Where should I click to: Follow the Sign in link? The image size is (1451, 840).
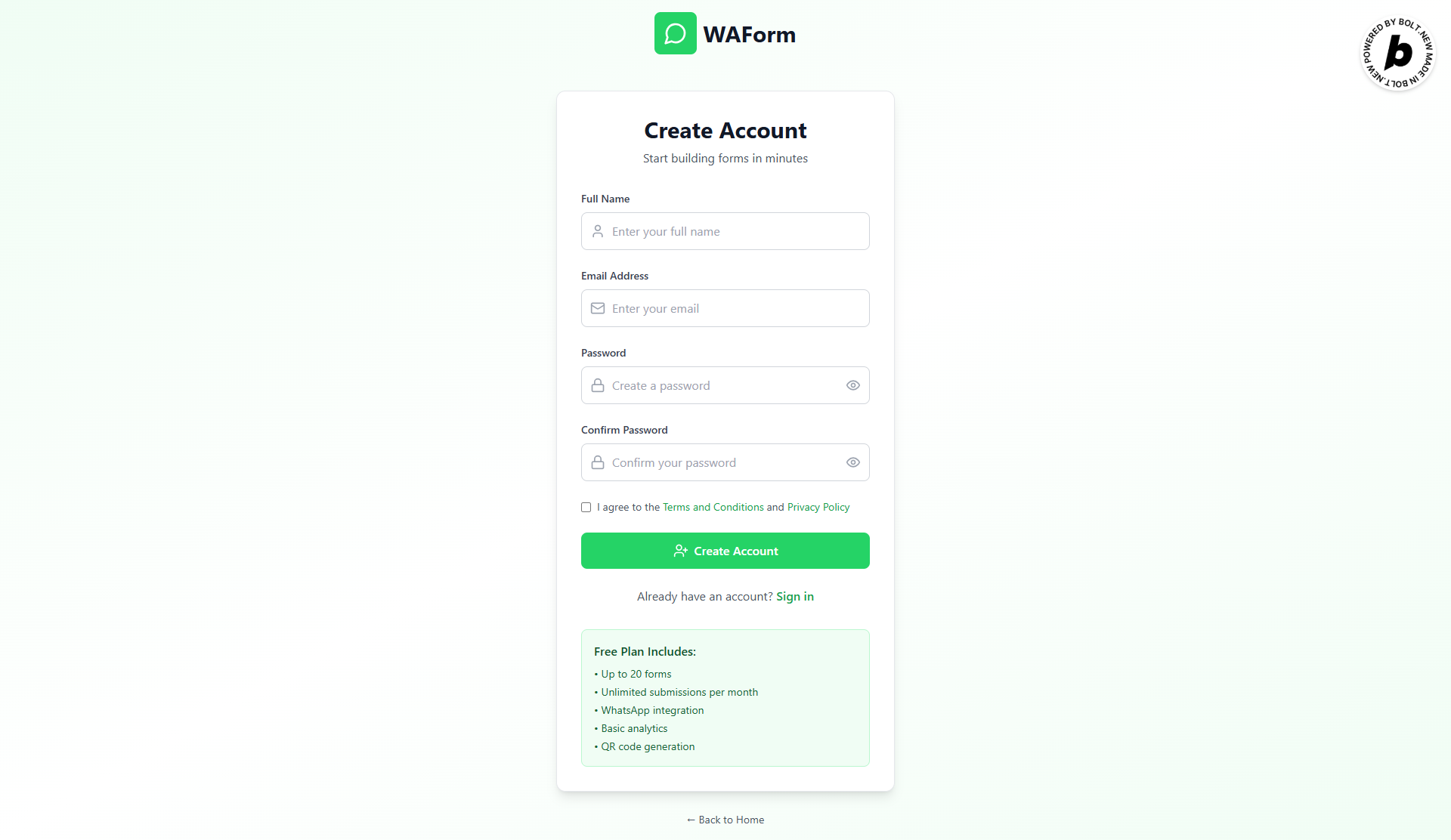point(795,596)
